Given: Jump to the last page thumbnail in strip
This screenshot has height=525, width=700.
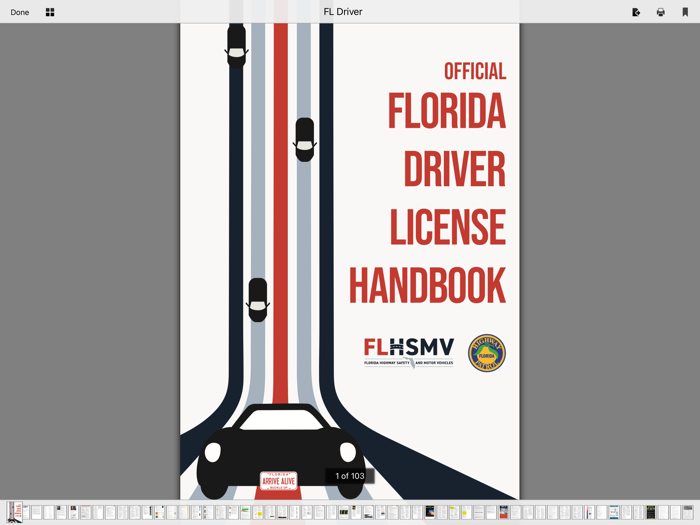Looking at the screenshot, I should (x=688, y=512).
